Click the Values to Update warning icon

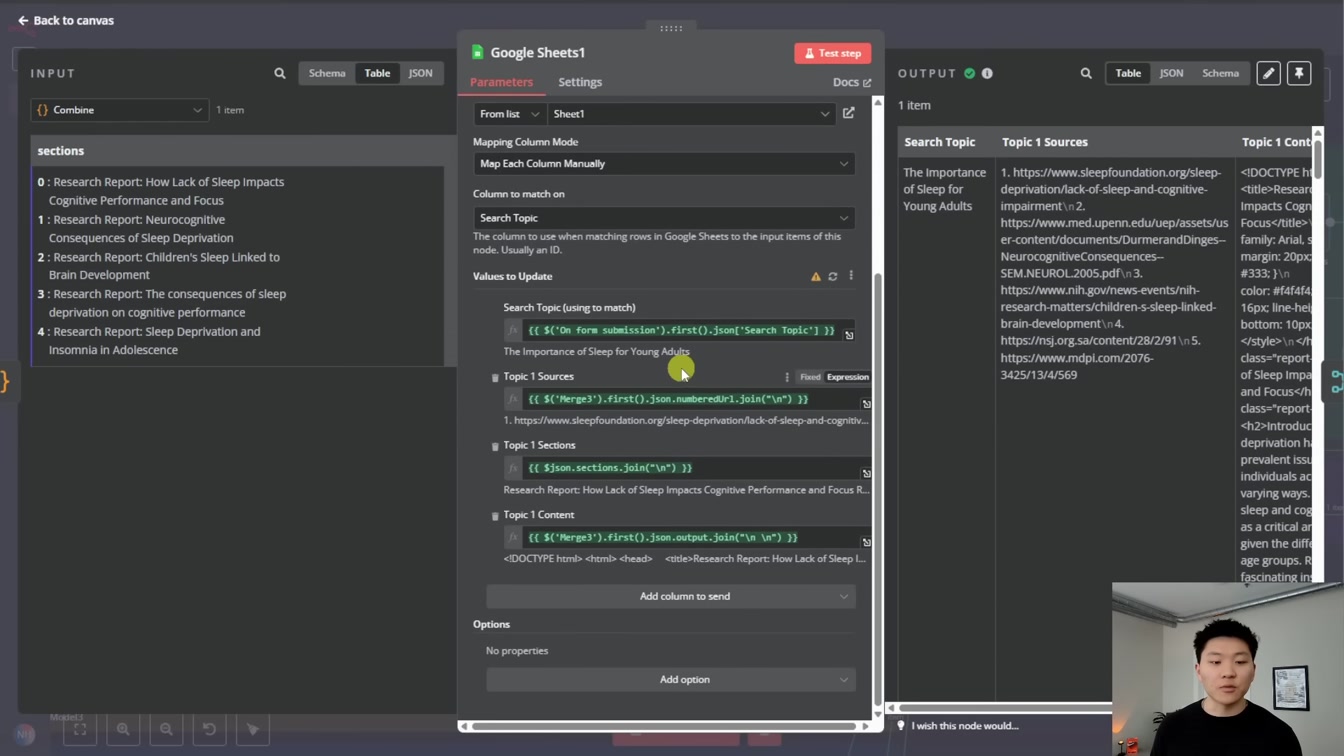click(816, 276)
